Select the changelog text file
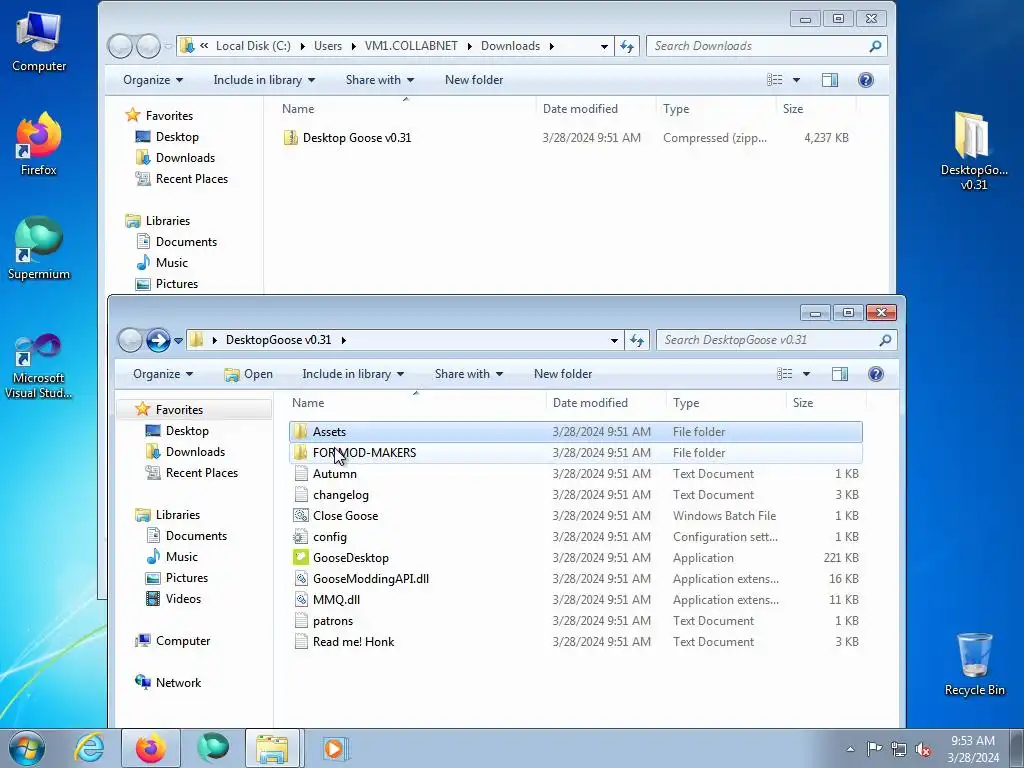The width and height of the screenshot is (1024, 768). coord(575,495)
